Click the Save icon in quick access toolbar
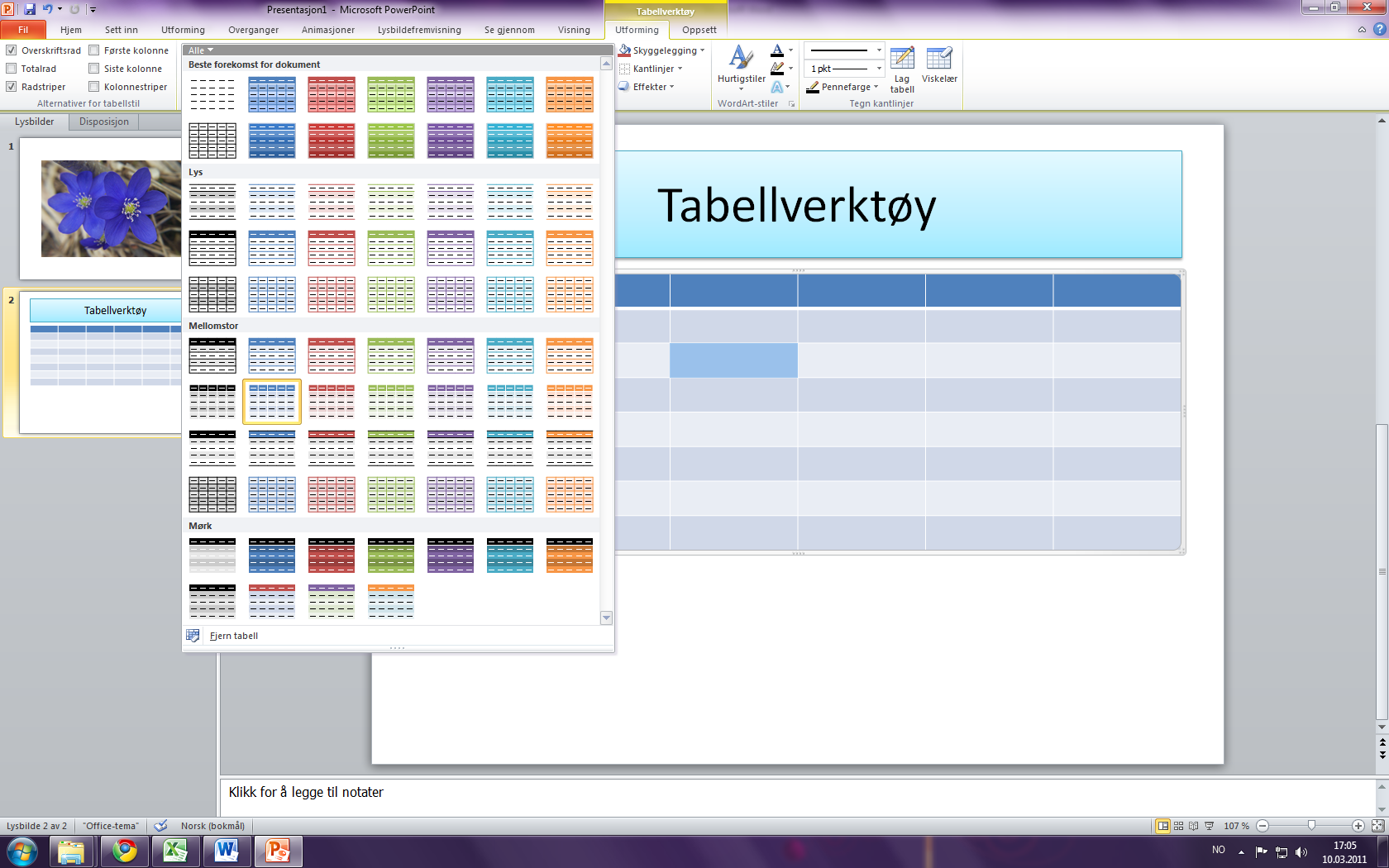Viewport: 1389px width, 868px height. point(30,9)
